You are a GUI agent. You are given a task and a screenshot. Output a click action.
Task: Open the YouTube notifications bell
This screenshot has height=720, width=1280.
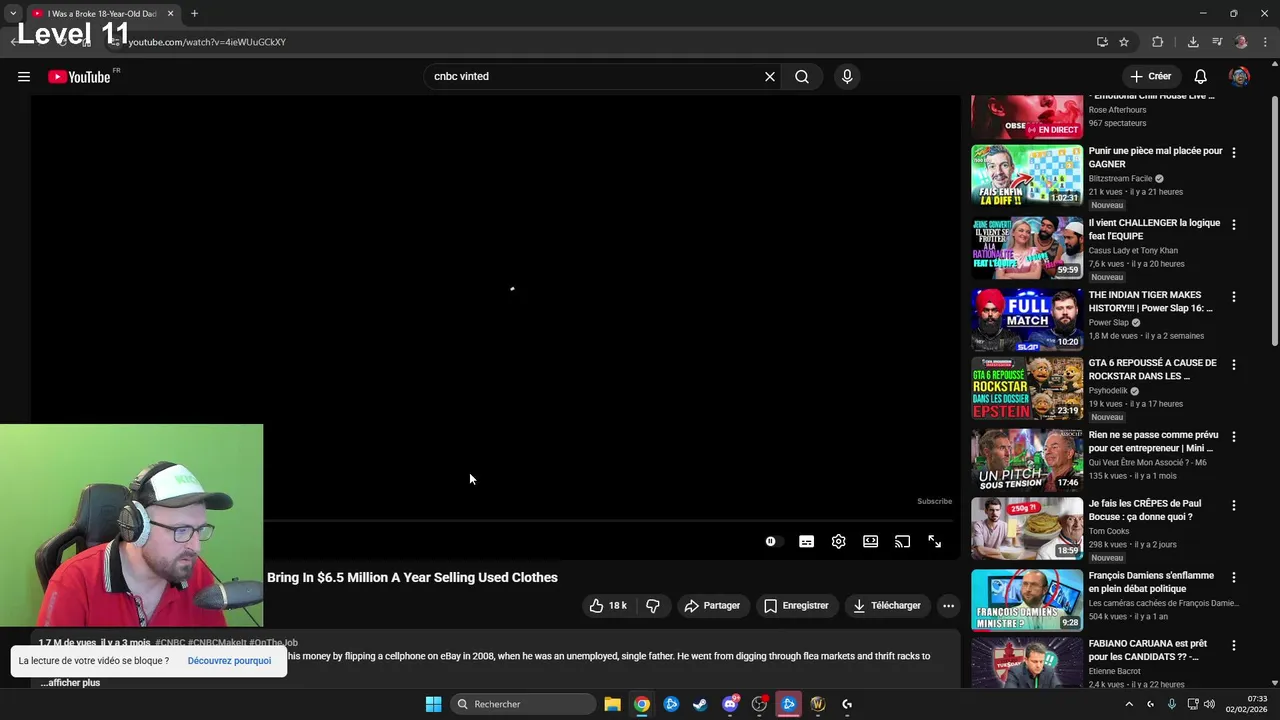(x=1201, y=76)
